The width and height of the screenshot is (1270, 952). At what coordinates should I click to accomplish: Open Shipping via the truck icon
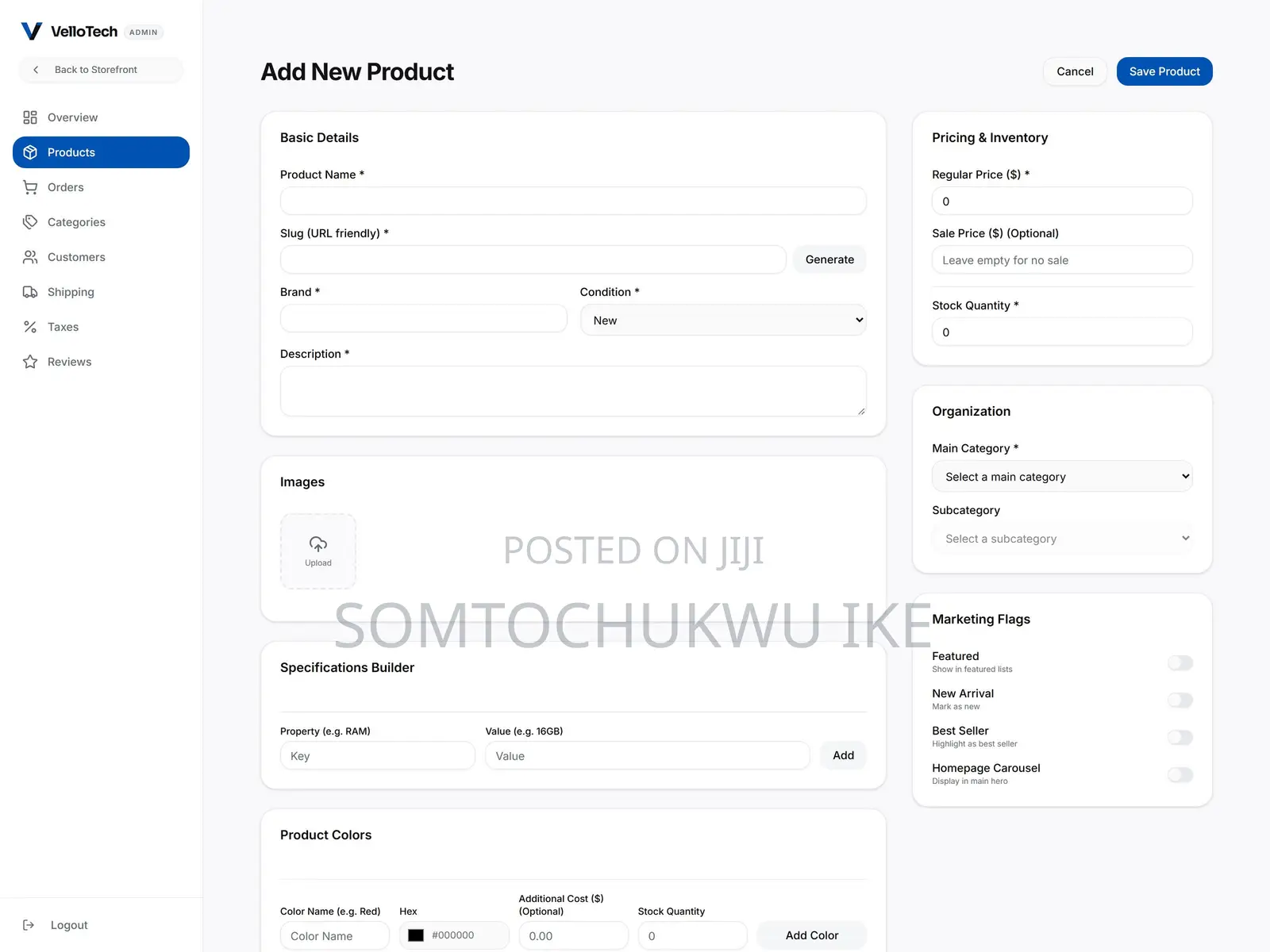point(30,292)
